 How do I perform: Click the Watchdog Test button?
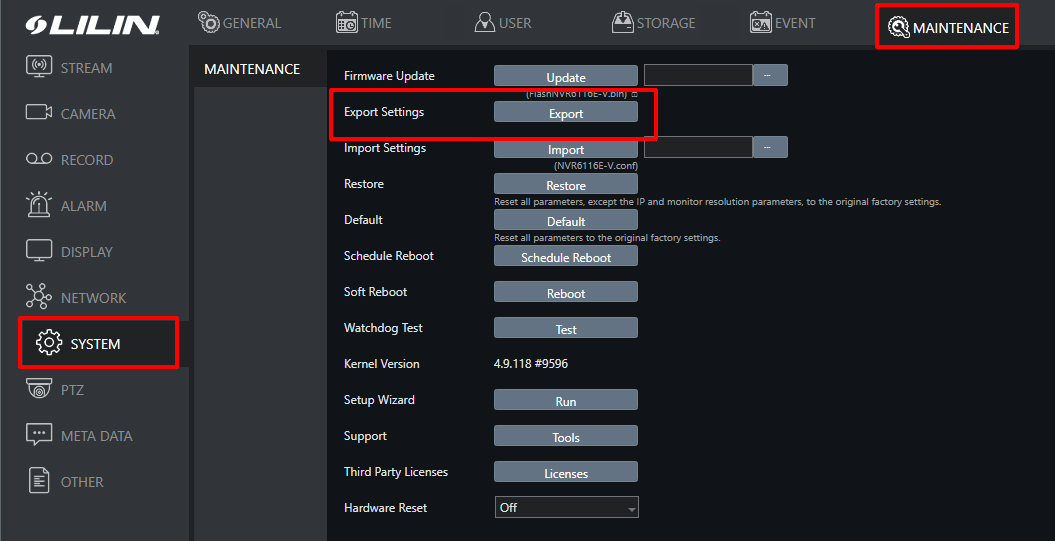click(566, 328)
